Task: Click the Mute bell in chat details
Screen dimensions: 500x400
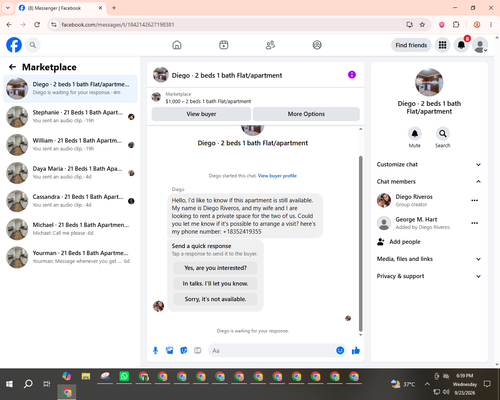Action: (x=415, y=134)
